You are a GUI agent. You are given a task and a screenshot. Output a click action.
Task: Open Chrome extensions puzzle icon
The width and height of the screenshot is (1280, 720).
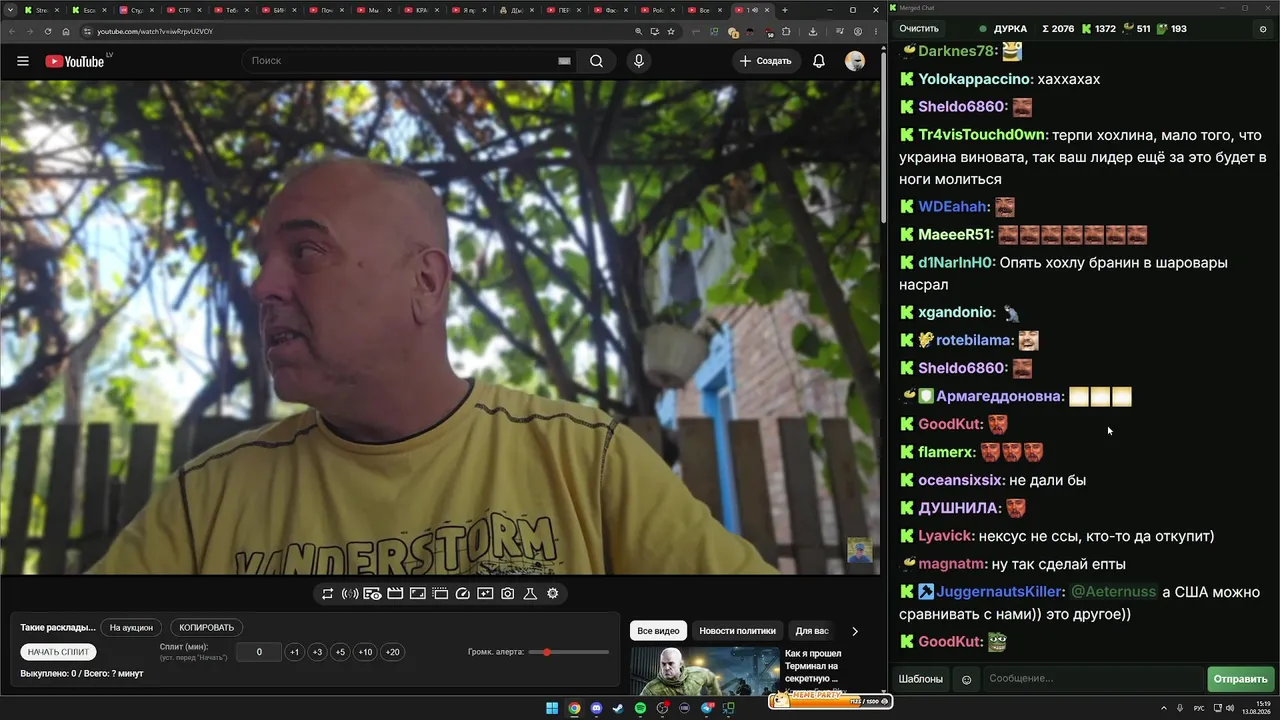coord(786,31)
